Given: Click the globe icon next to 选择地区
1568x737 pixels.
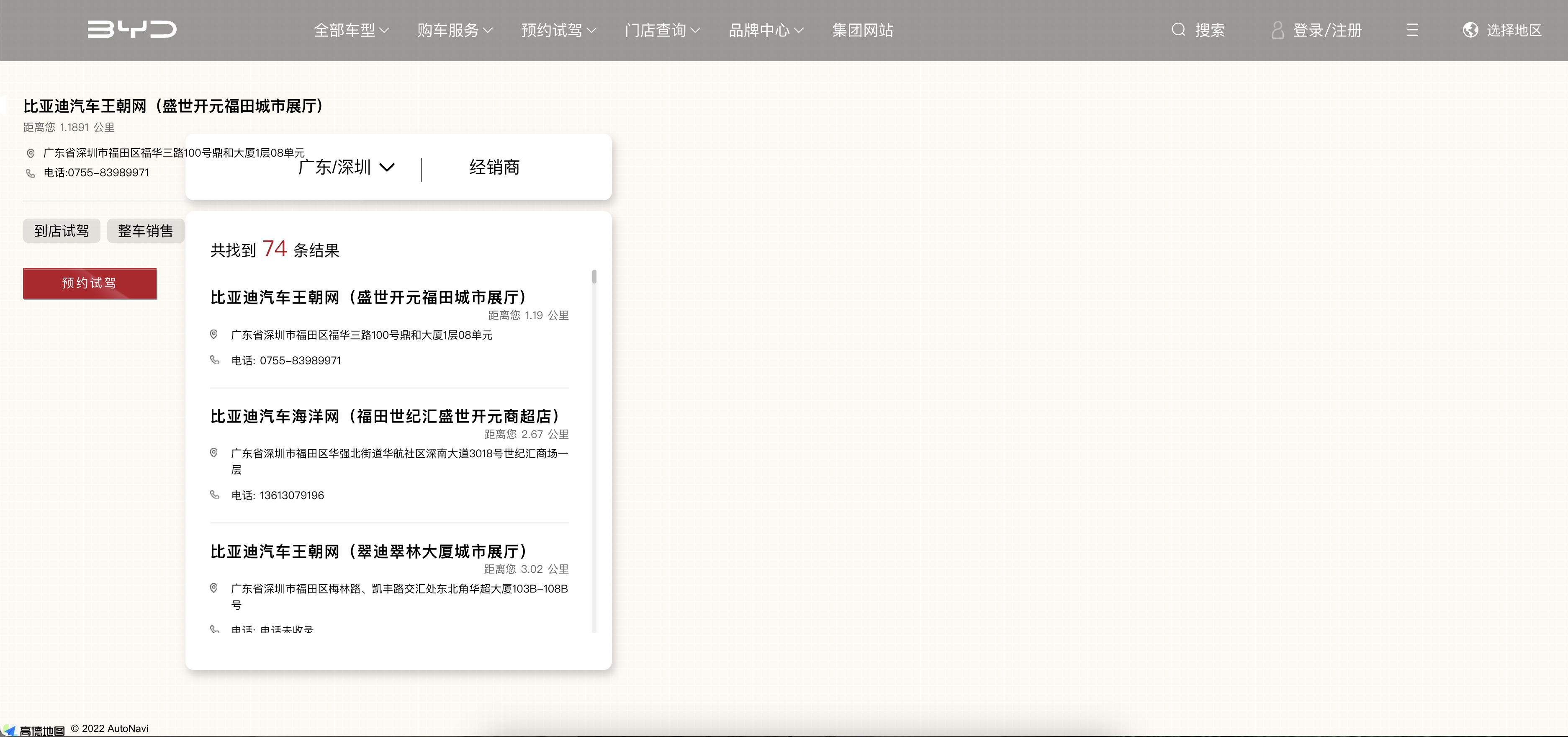Looking at the screenshot, I should click(x=1470, y=29).
